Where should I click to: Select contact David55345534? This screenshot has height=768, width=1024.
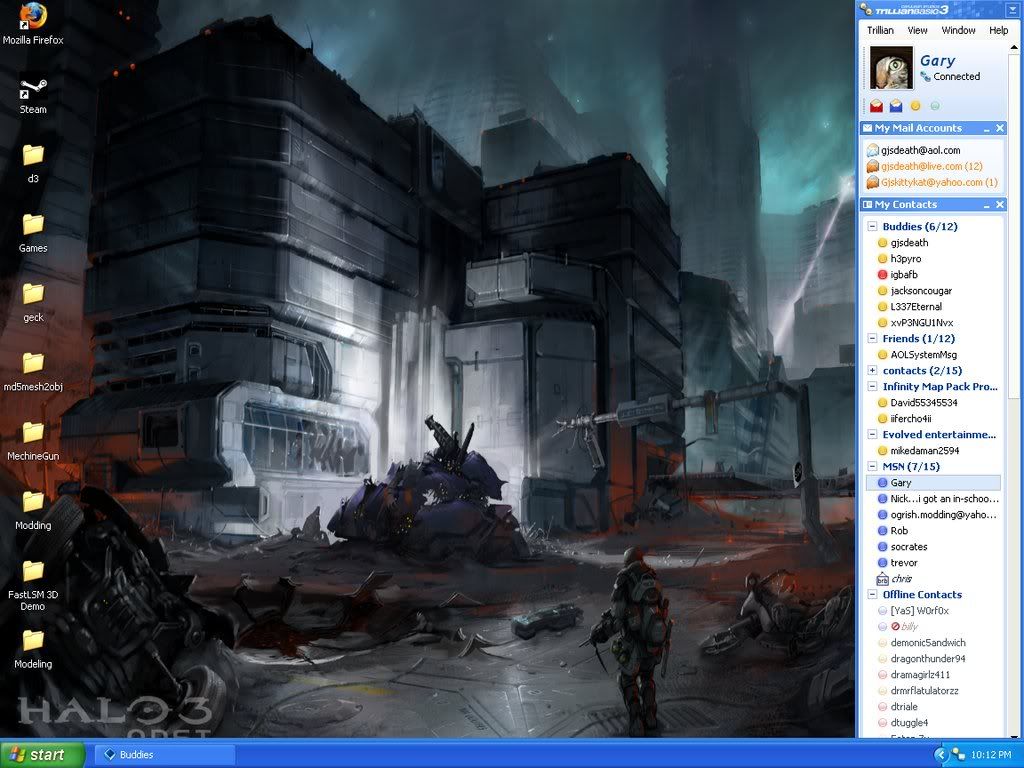click(923, 402)
